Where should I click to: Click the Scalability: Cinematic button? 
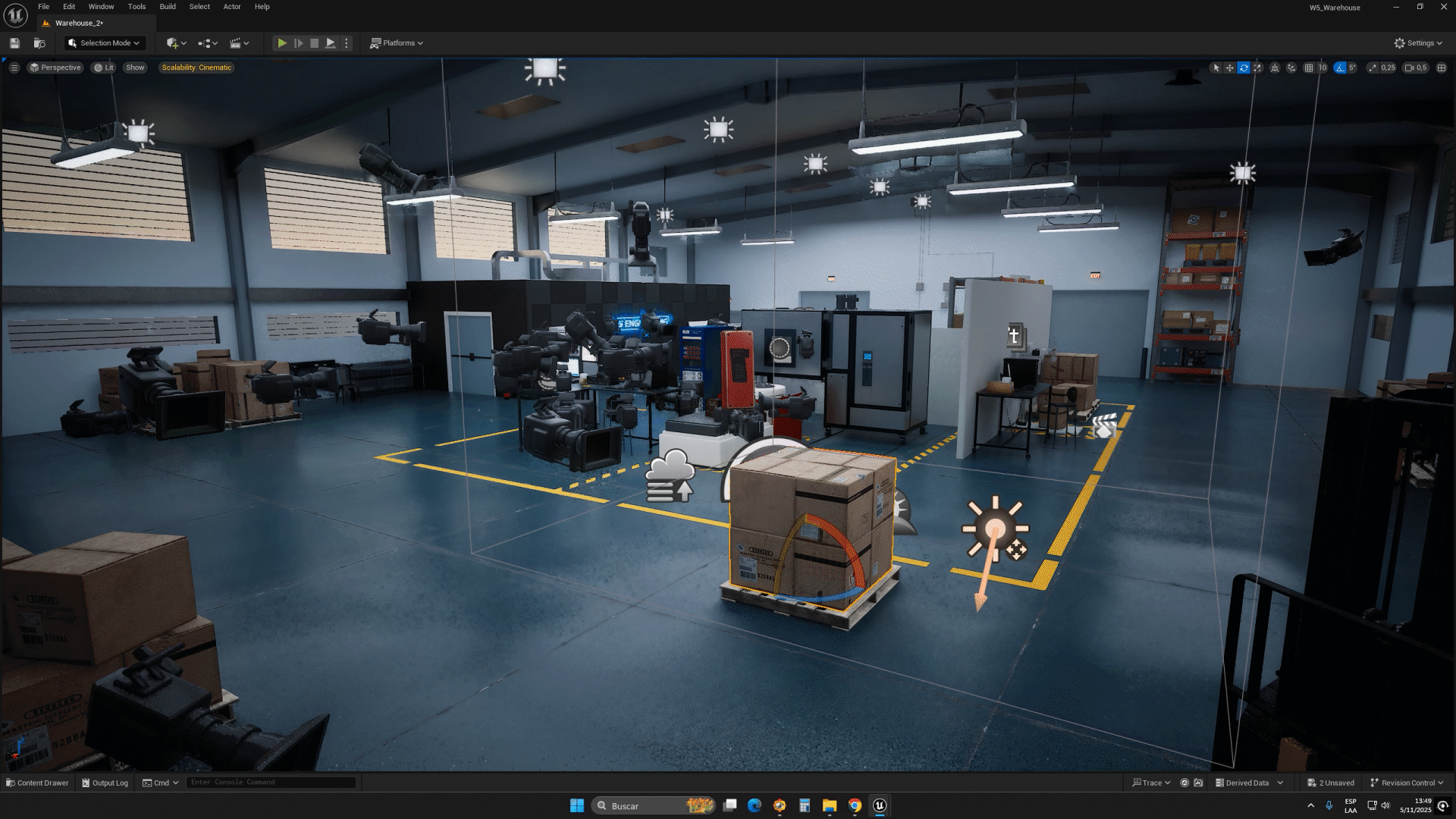(196, 67)
